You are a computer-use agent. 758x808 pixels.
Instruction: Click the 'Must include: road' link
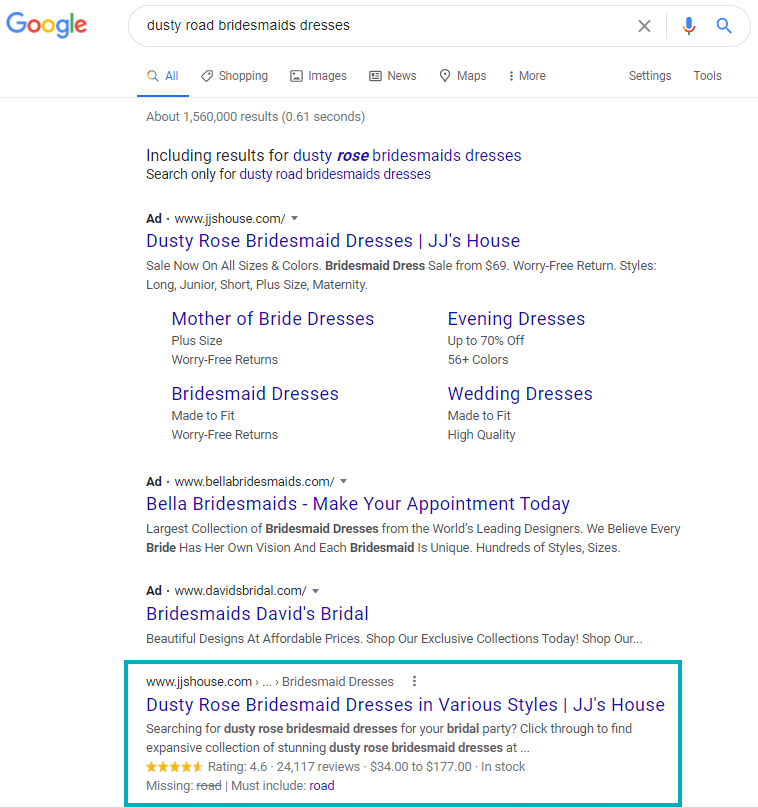pos(321,785)
